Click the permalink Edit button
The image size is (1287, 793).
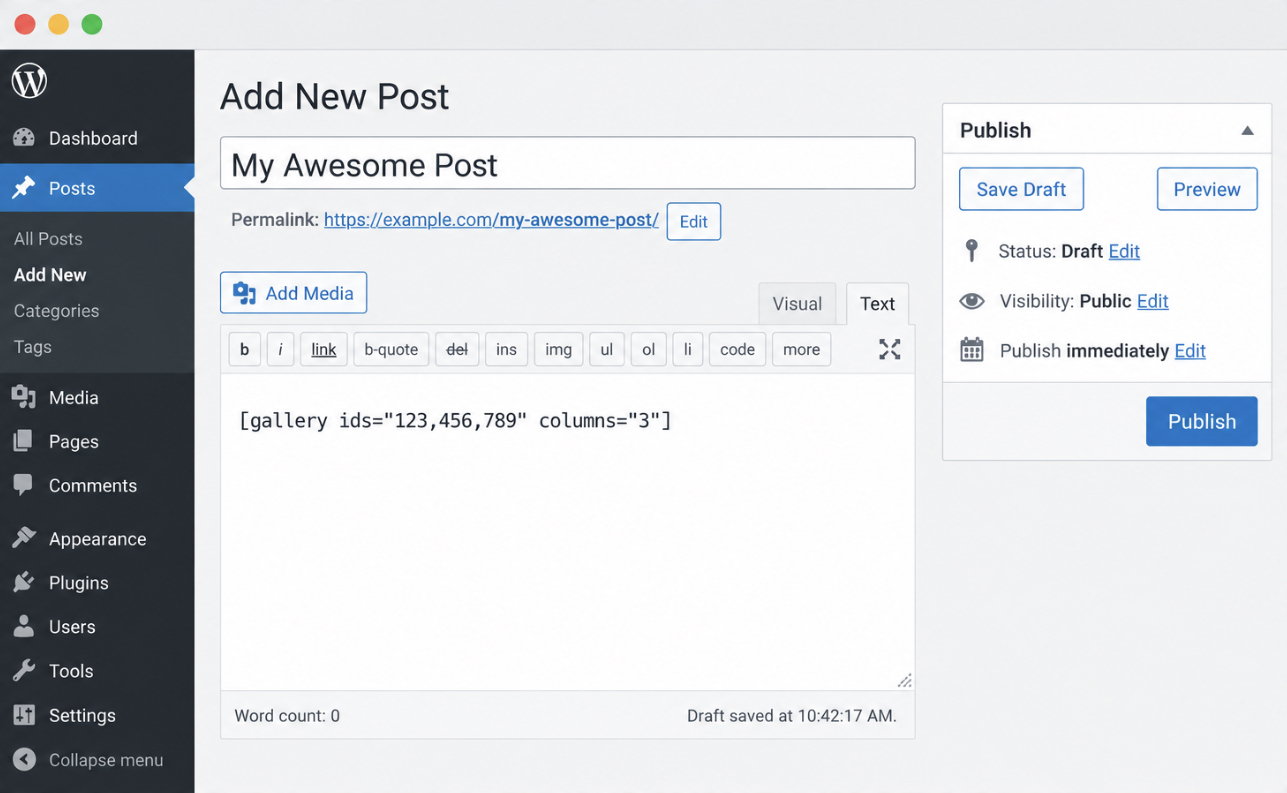pos(693,222)
